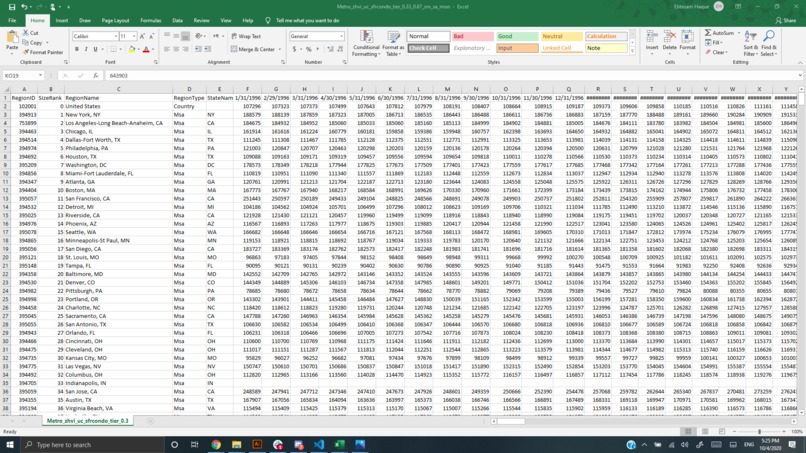
Task: Click the Increase Indent icon
Action: [208, 49]
